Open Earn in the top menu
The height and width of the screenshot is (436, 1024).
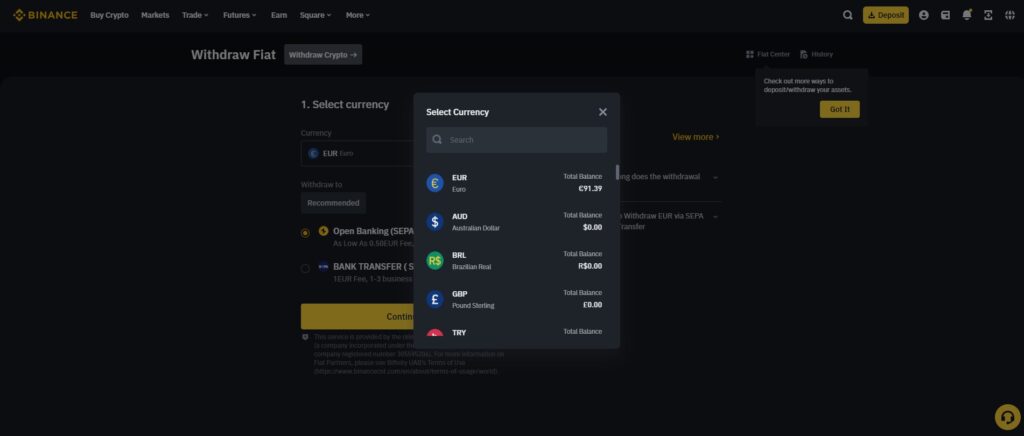[x=279, y=15]
